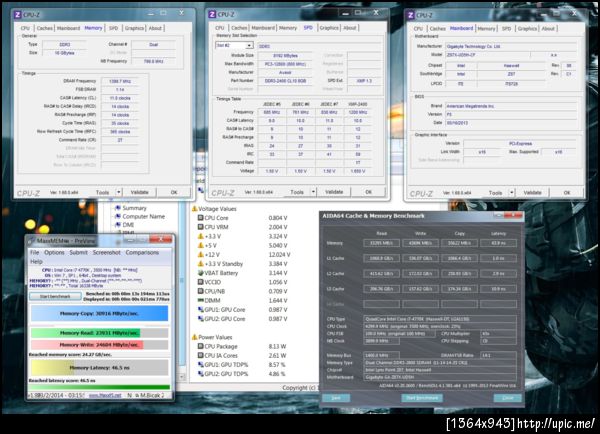Open the About tab in the Mainboard window
Screen dimensions: 600x434
pyautogui.click(x=548, y=29)
